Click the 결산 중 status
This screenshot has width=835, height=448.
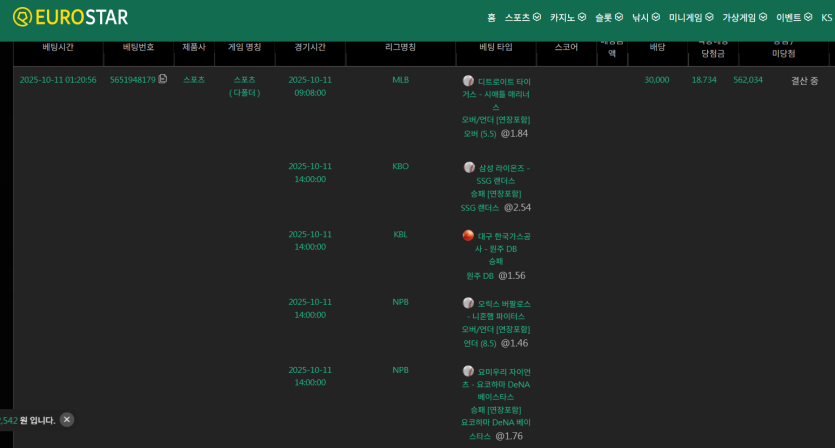(804, 80)
